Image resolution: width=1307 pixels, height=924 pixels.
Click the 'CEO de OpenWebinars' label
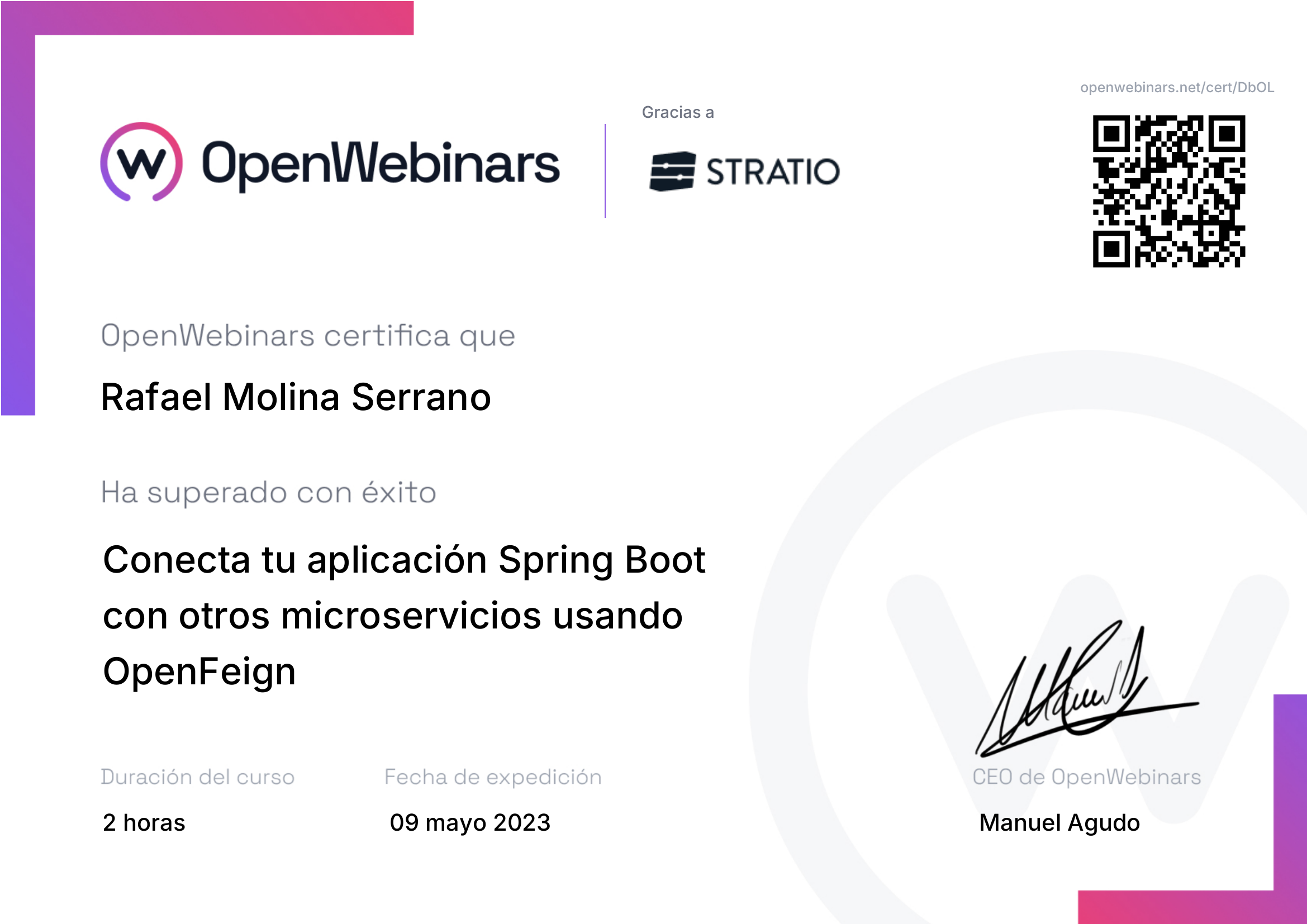1086,777
